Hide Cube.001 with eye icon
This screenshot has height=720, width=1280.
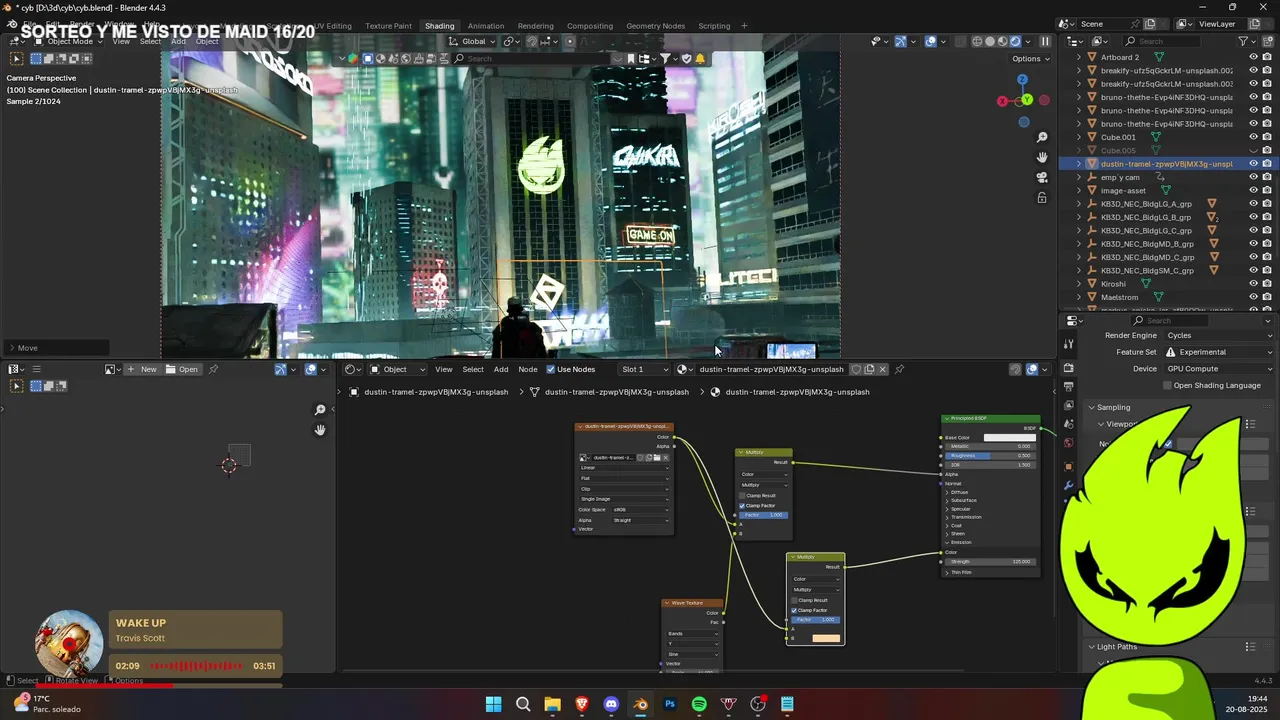(1253, 137)
